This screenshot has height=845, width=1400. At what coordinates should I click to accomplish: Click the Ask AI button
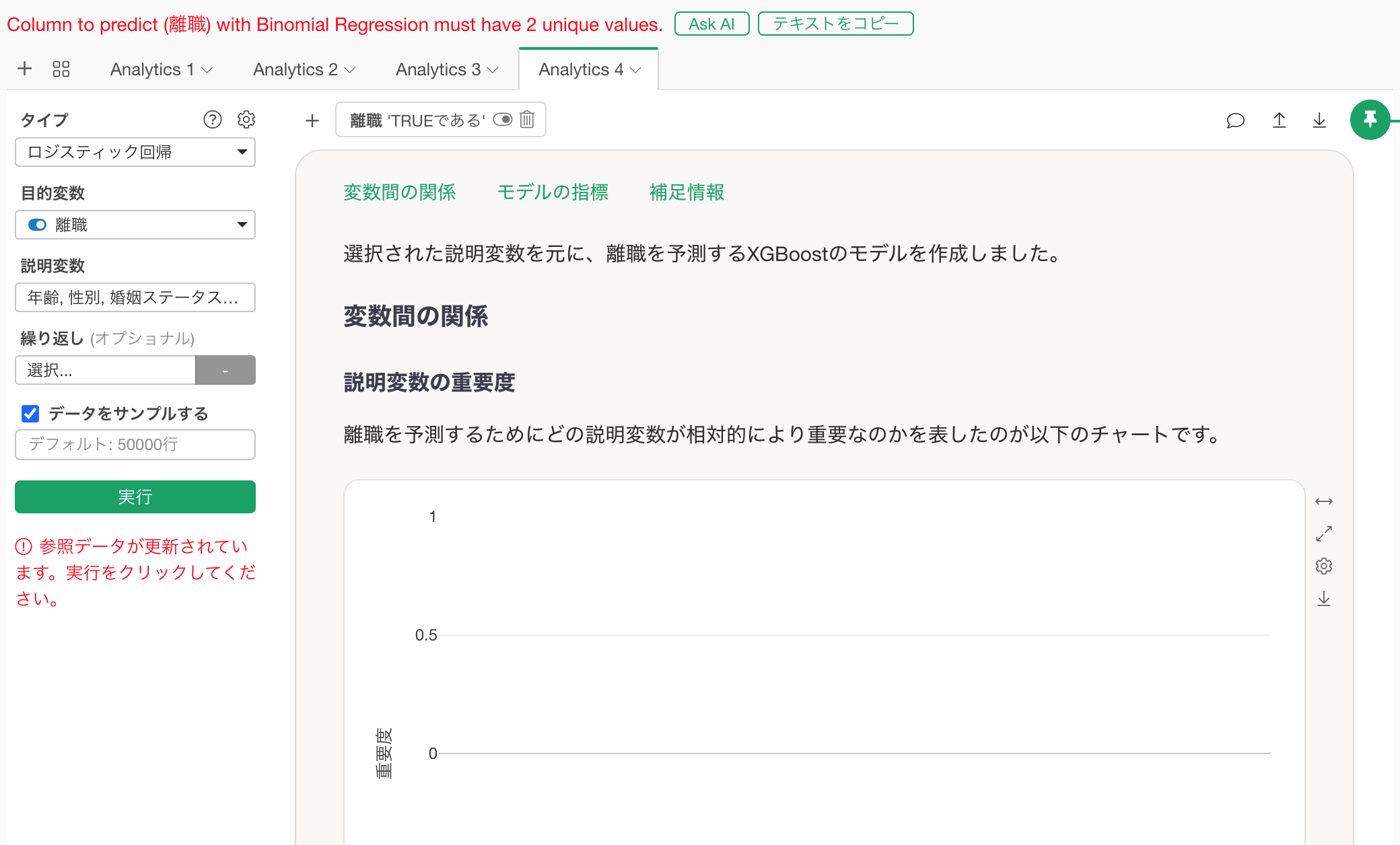click(711, 24)
